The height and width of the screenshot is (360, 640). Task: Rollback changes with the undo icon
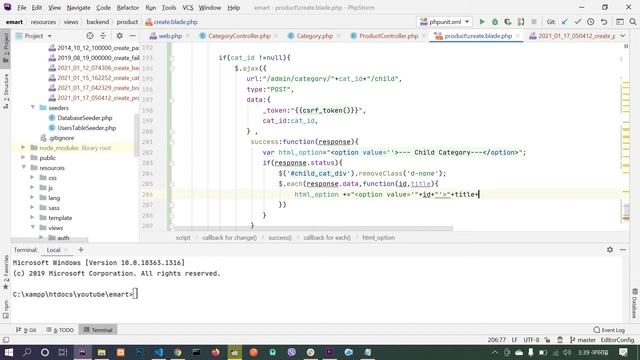click(x=604, y=22)
